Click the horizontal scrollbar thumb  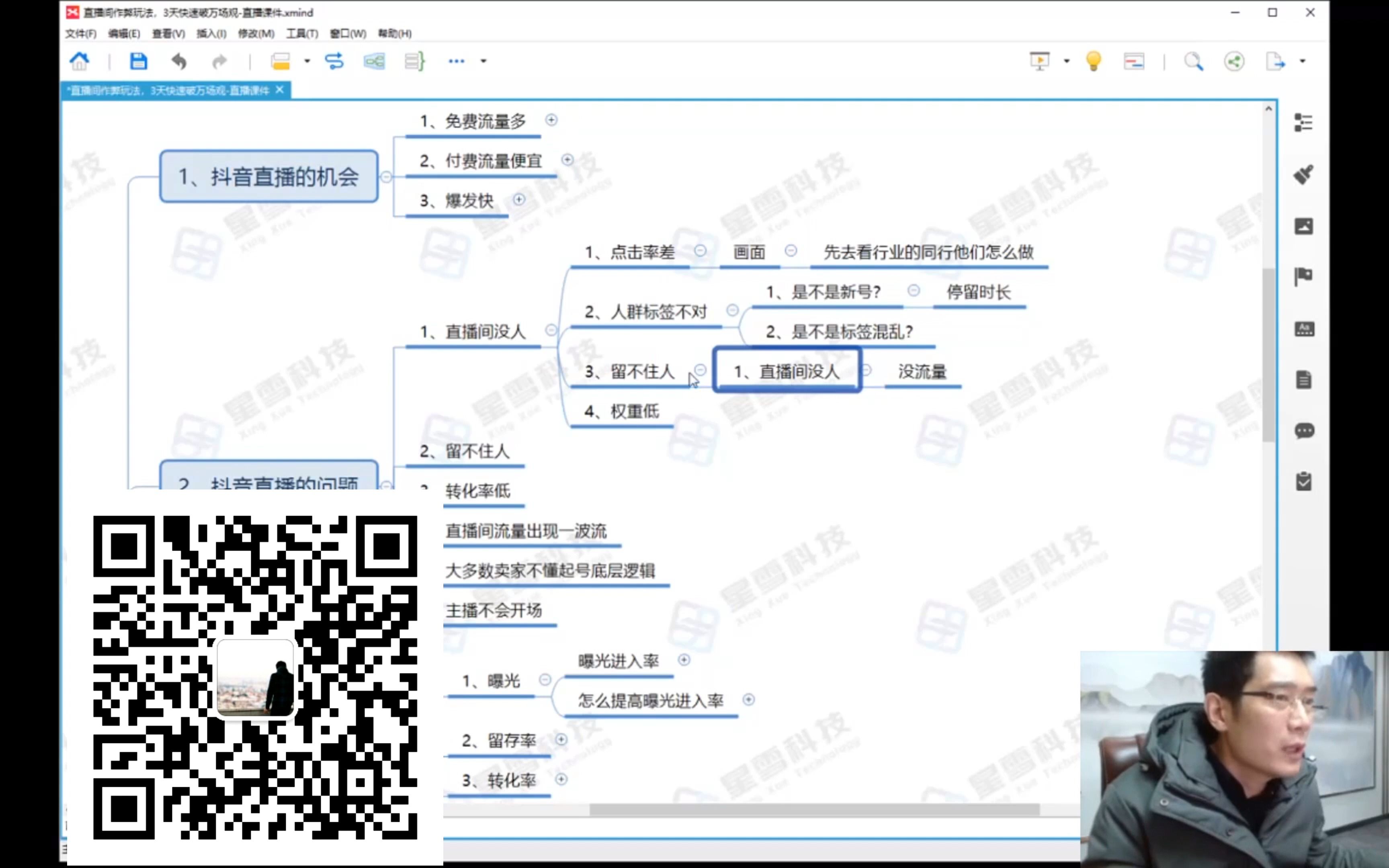click(814, 809)
